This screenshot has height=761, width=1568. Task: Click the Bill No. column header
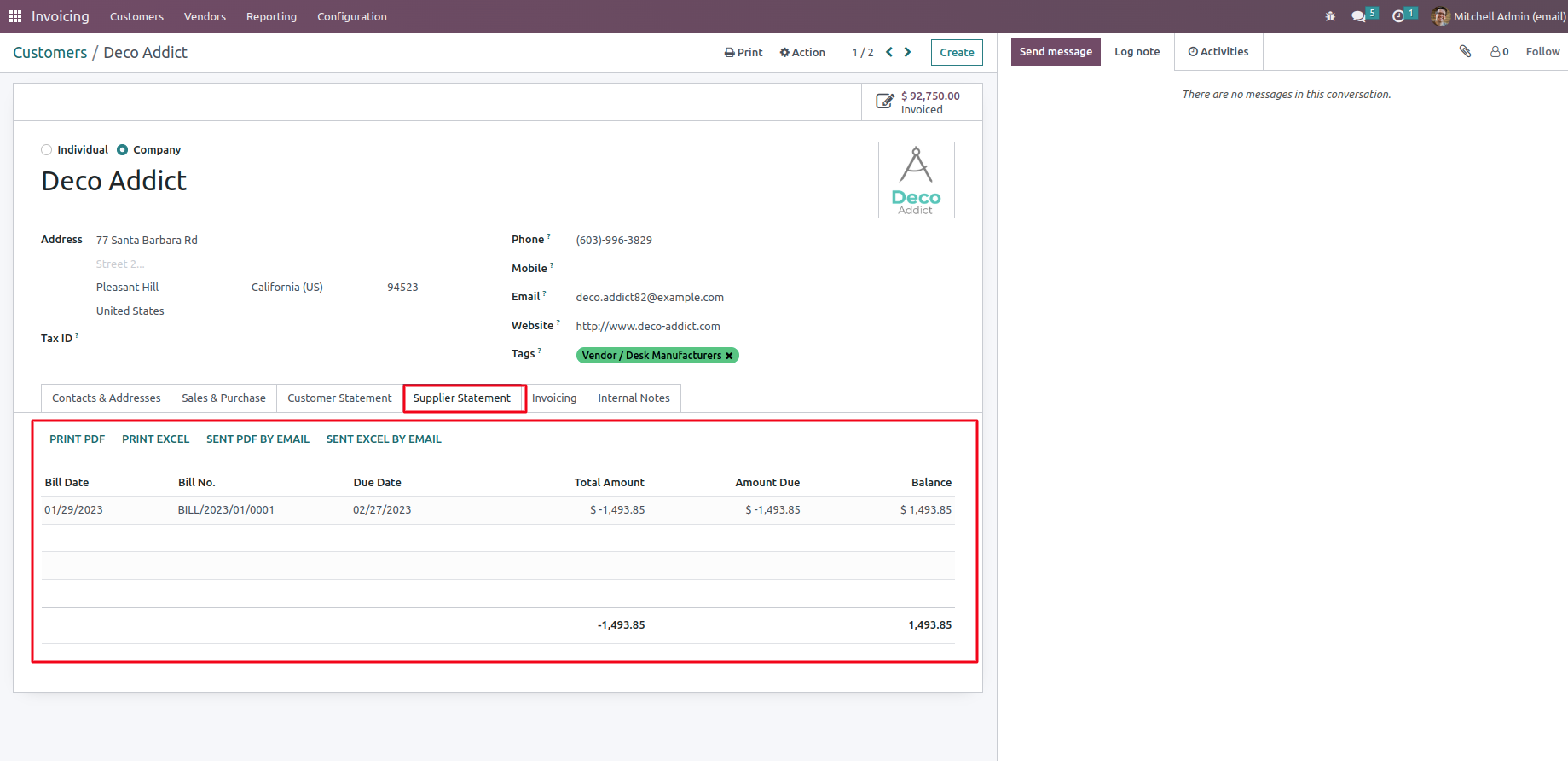tap(197, 483)
